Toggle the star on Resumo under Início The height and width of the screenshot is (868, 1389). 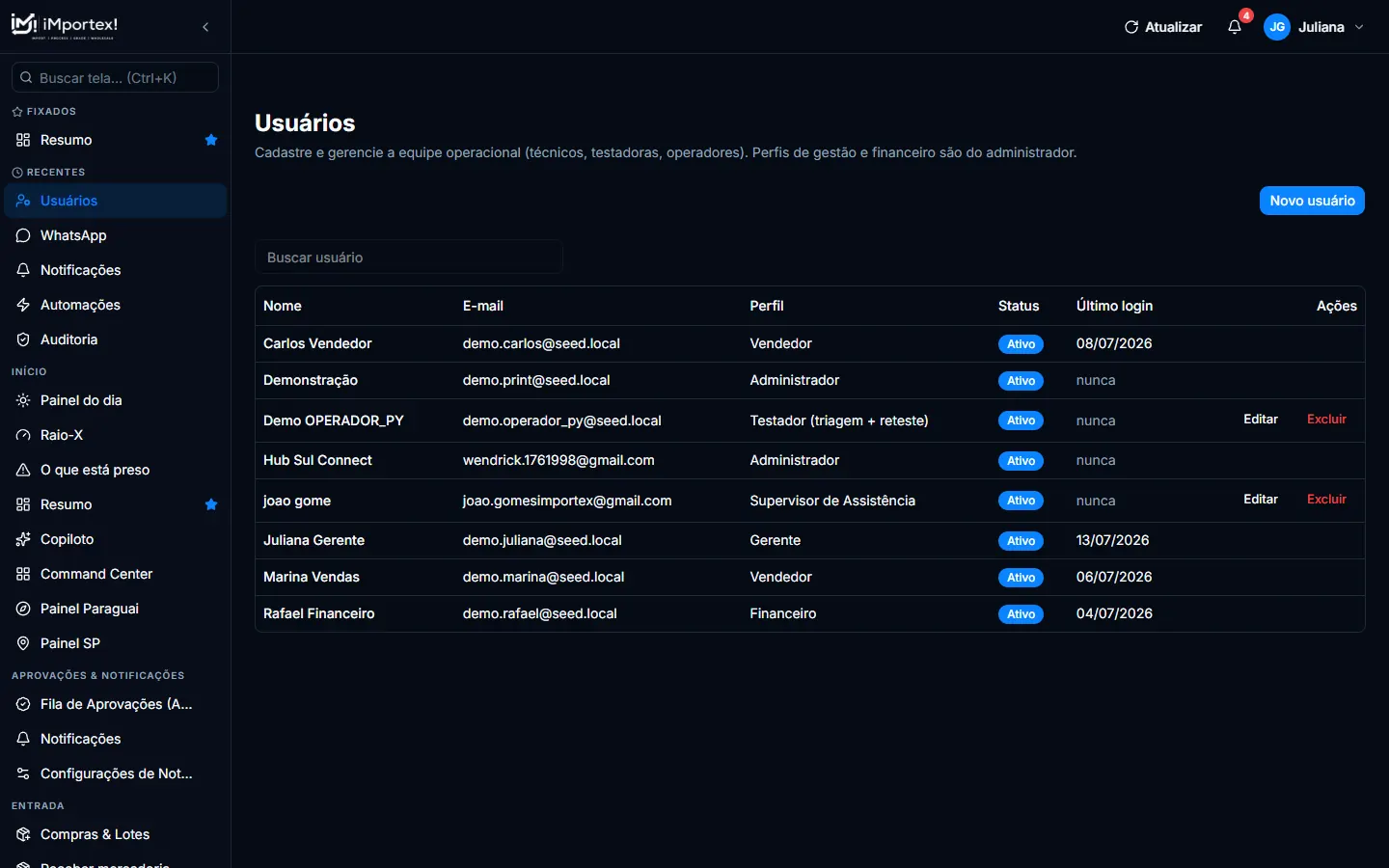(x=211, y=504)
